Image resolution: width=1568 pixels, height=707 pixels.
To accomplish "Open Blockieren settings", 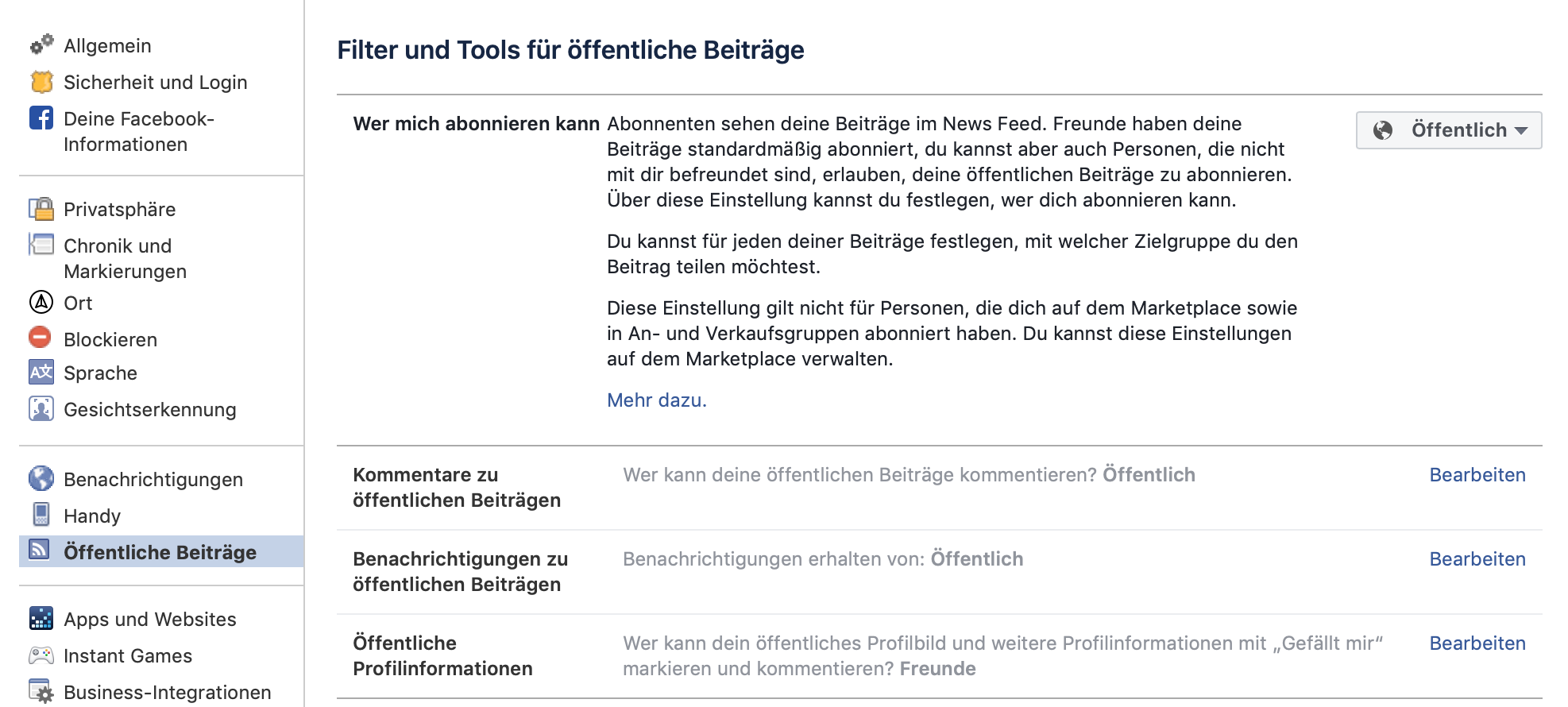I will (110, 340).
